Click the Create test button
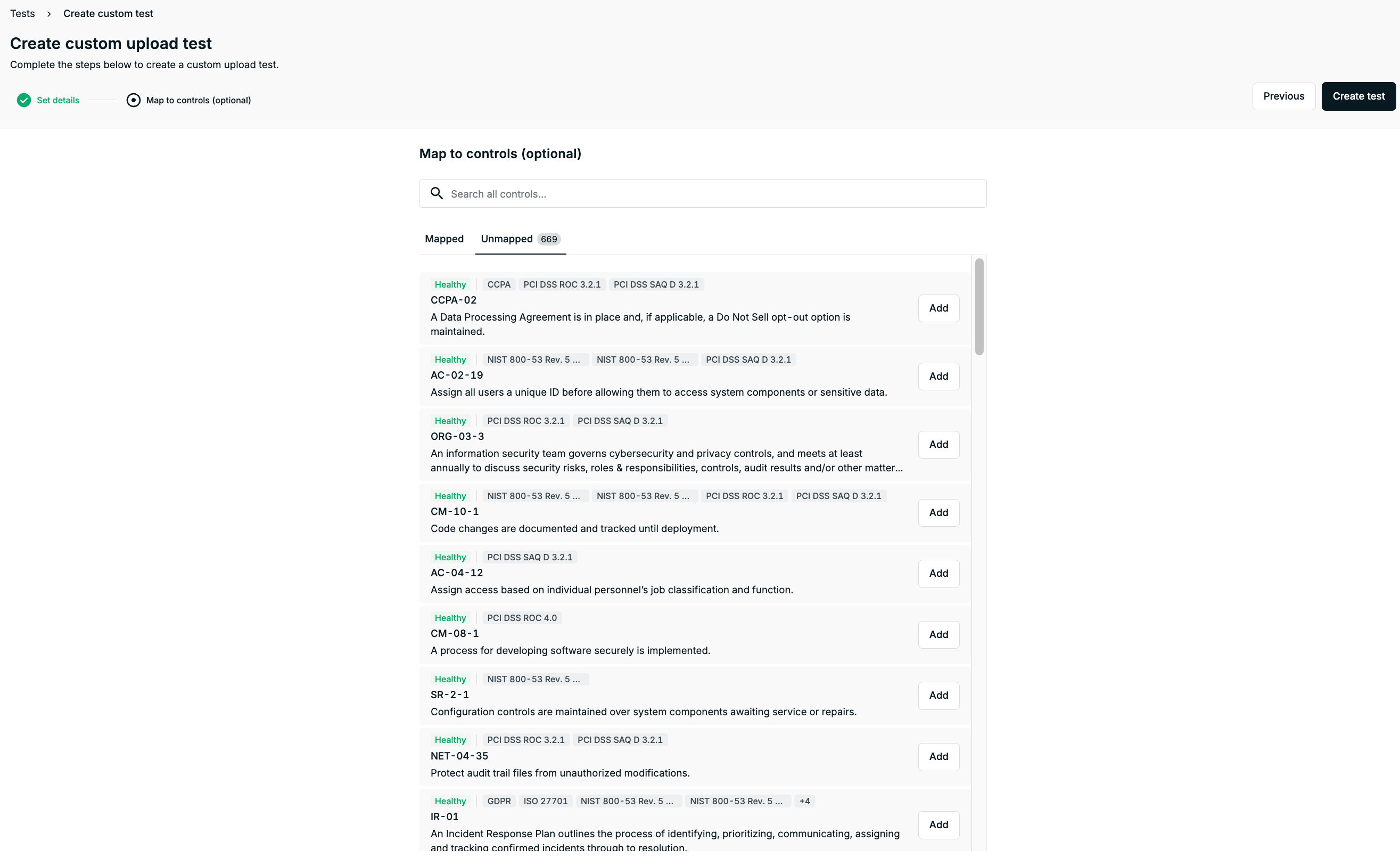The width and height of the screenshot is (1400, 866). click(1358, 96)
